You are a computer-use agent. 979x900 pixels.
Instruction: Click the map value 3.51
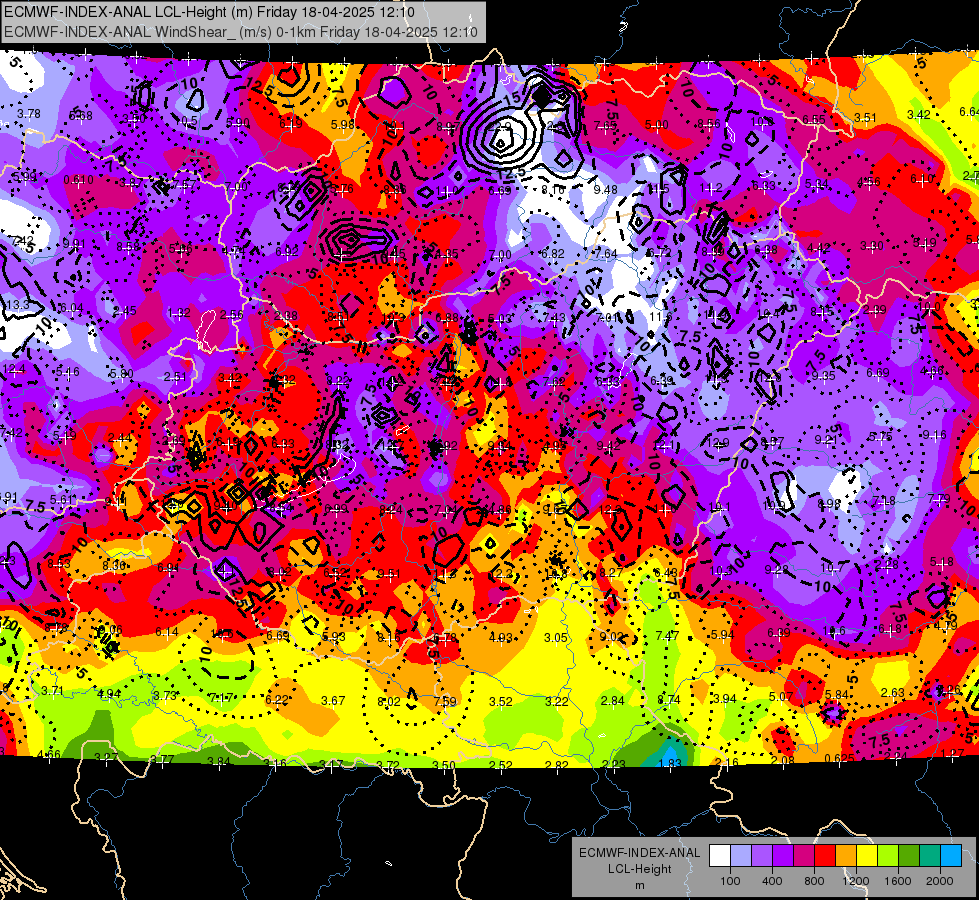coord(865,117)
